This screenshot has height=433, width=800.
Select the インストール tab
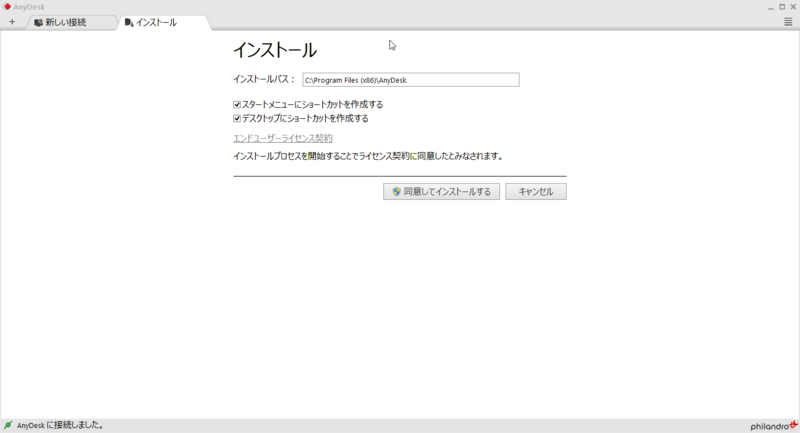click(x=164, y=22)
